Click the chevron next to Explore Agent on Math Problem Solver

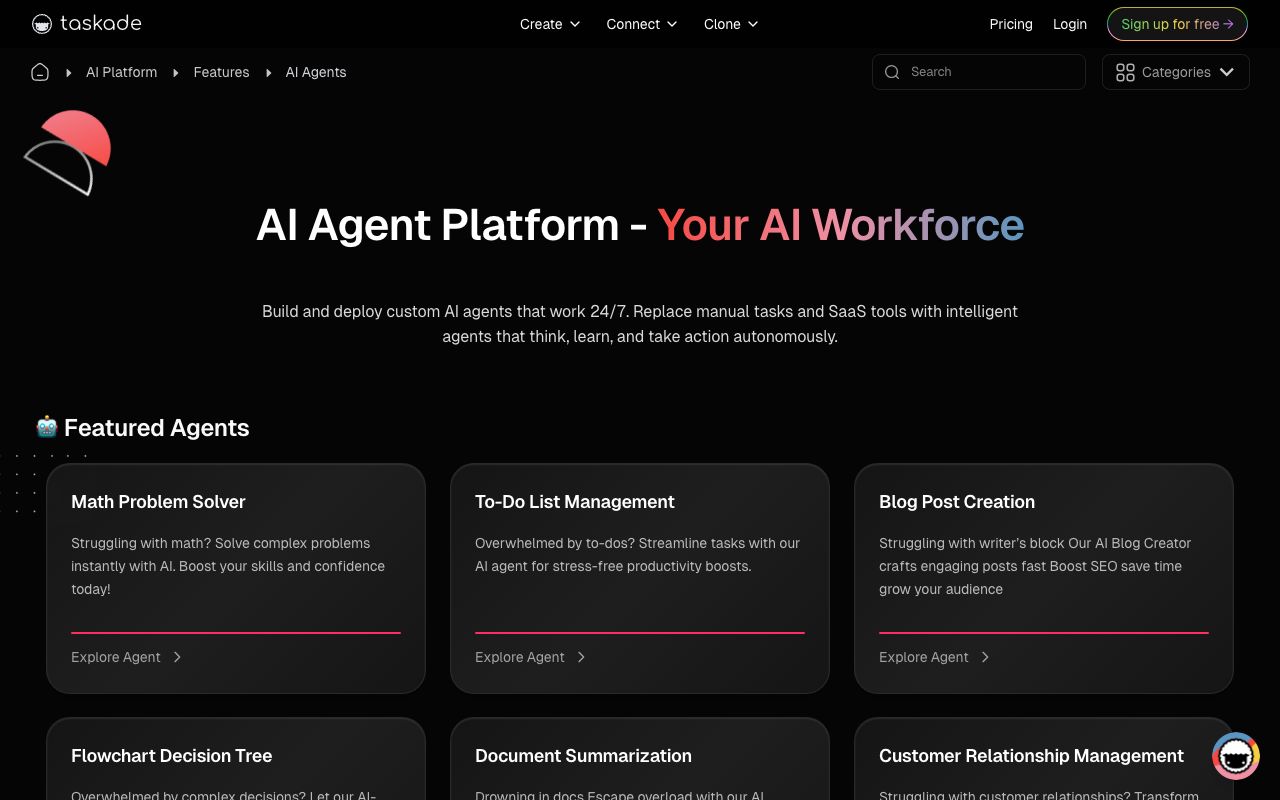coord(177,657)
